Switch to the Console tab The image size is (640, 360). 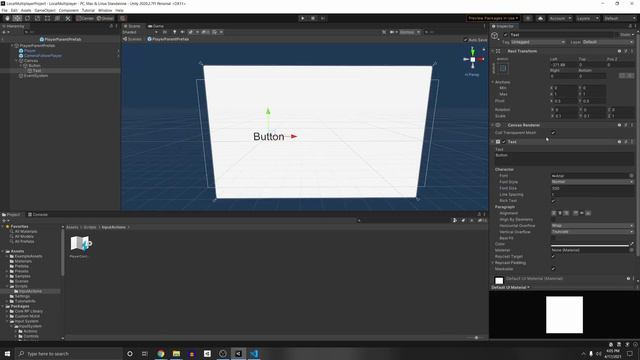coord(38,215)
